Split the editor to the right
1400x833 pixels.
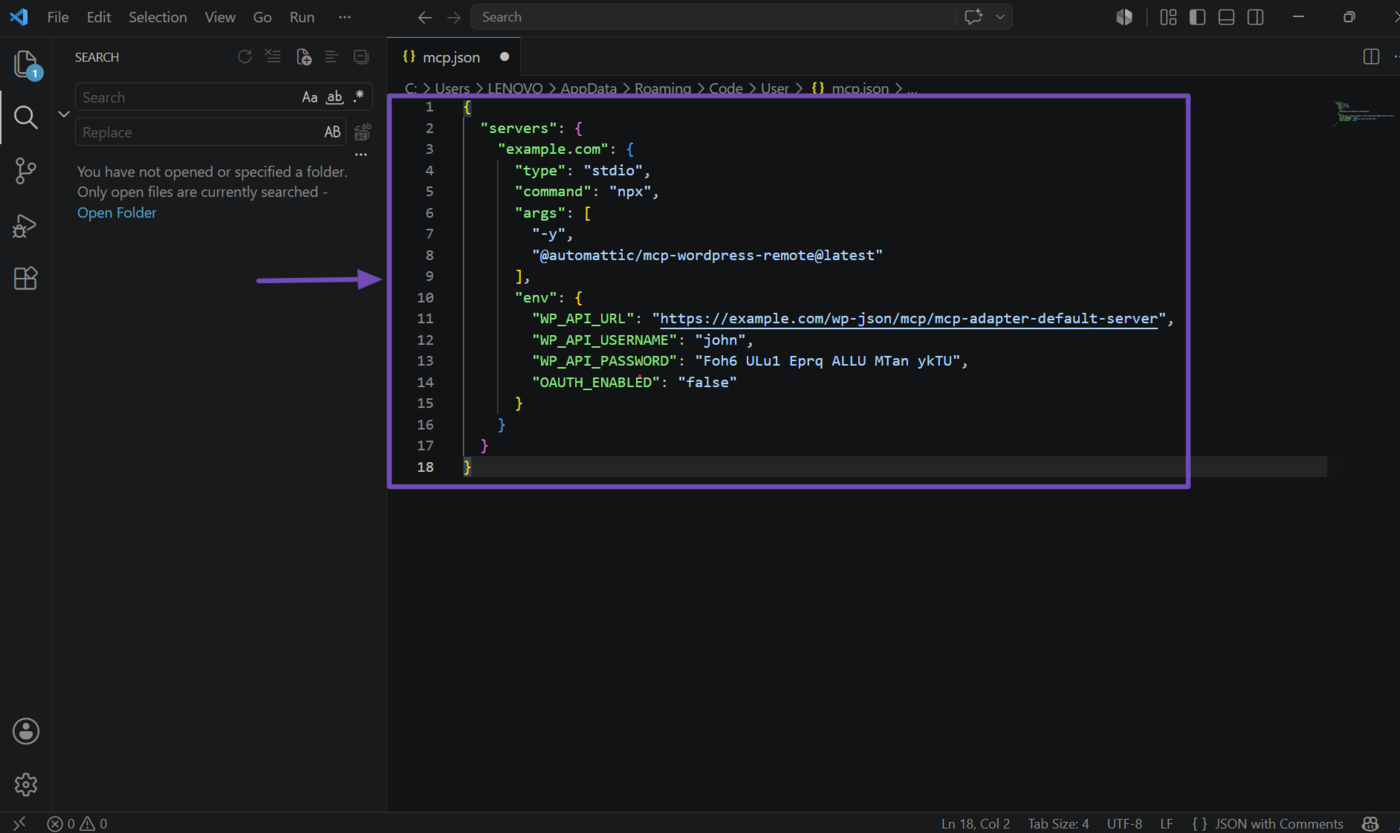tap(1371, 57)
